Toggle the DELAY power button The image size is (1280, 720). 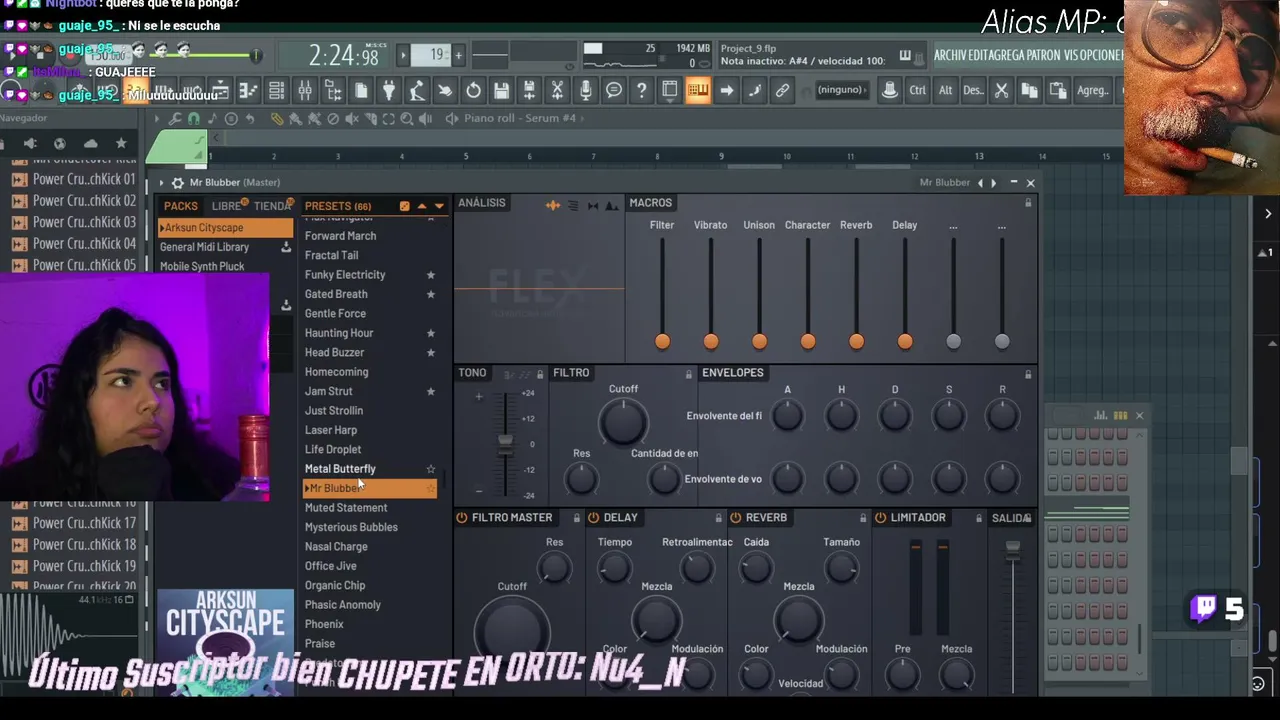tap(594, 518)
